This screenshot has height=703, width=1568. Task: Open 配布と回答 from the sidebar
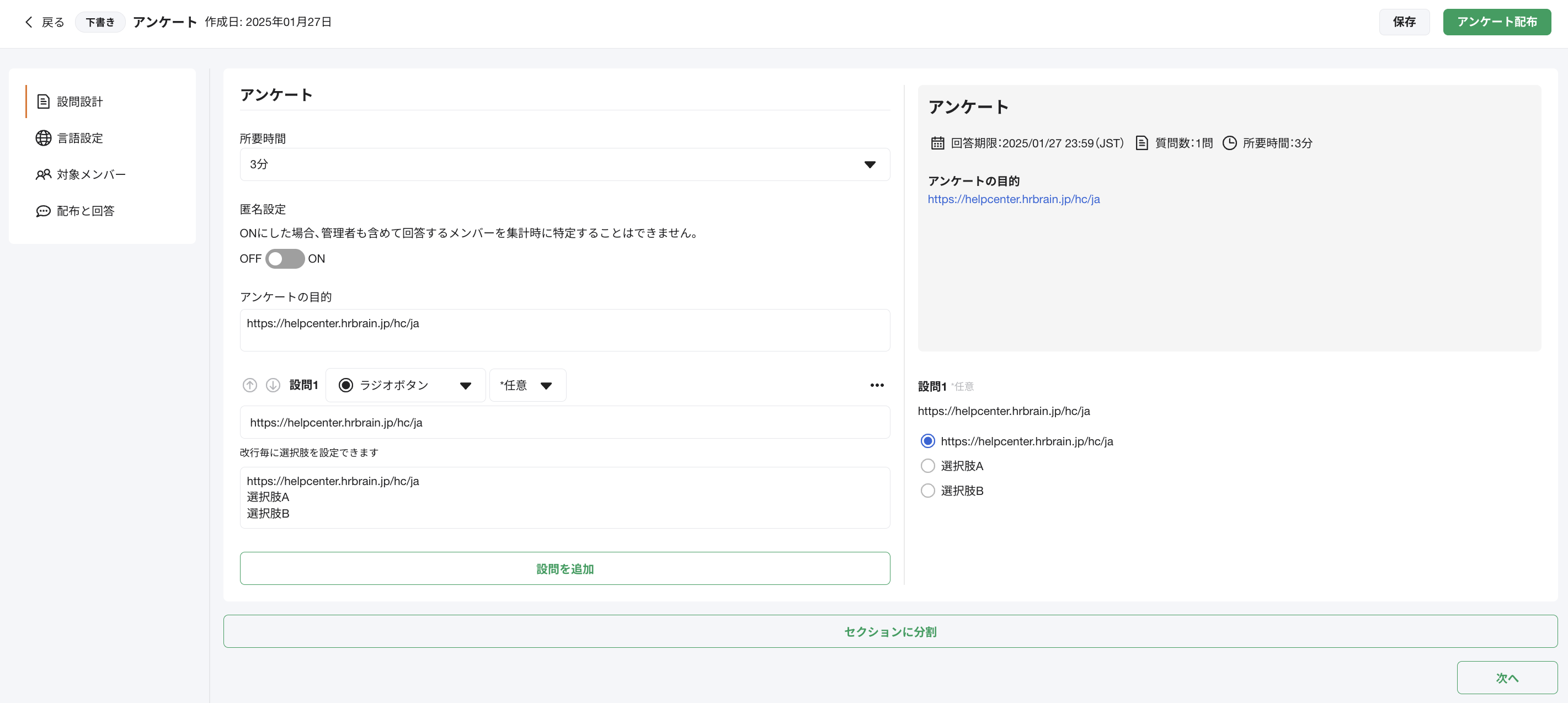point(85,211)
